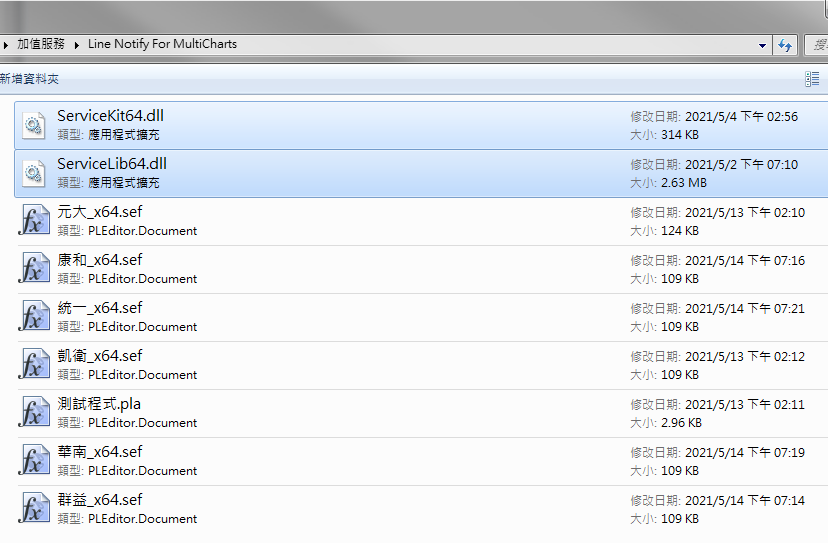Screen dimensions: 828x543
Task: Click the date 2021/5/13 下午 02:11
Action: 745,405
